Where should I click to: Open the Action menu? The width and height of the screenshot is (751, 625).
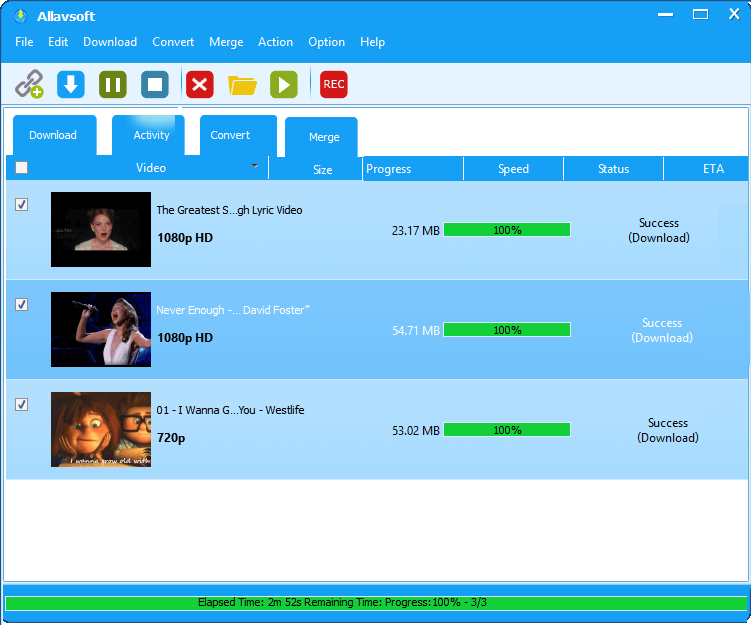[x=275, y=42]
